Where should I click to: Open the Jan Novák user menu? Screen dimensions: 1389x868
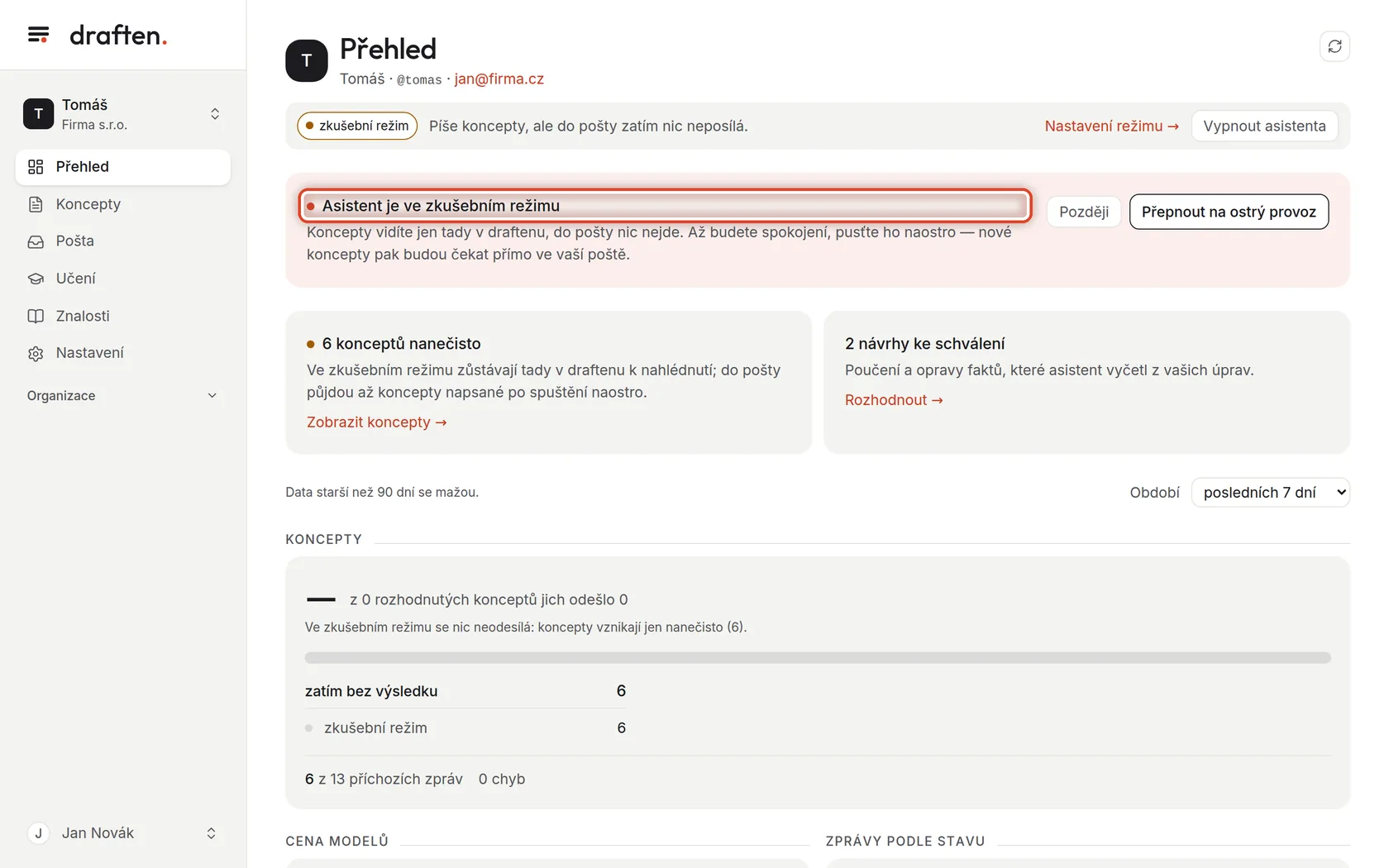(122, 833)
